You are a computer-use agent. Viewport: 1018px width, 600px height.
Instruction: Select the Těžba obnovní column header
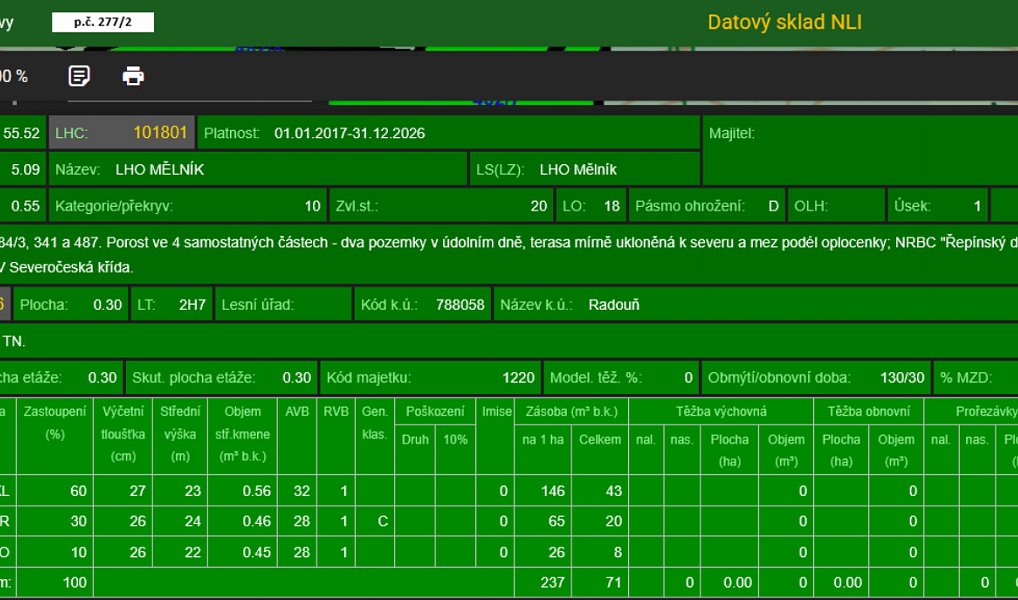coord(869,411)
